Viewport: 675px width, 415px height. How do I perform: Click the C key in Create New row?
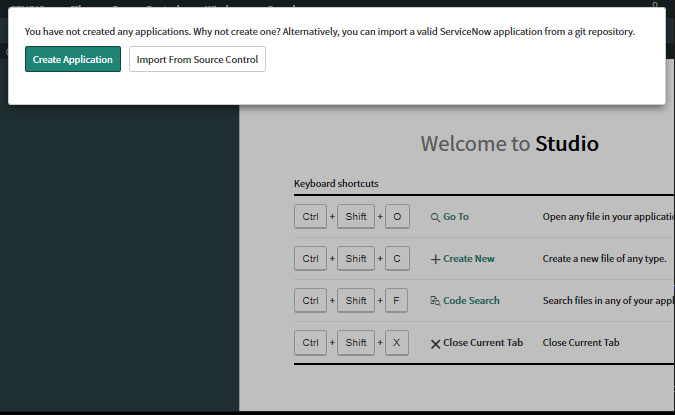(397, 258)
